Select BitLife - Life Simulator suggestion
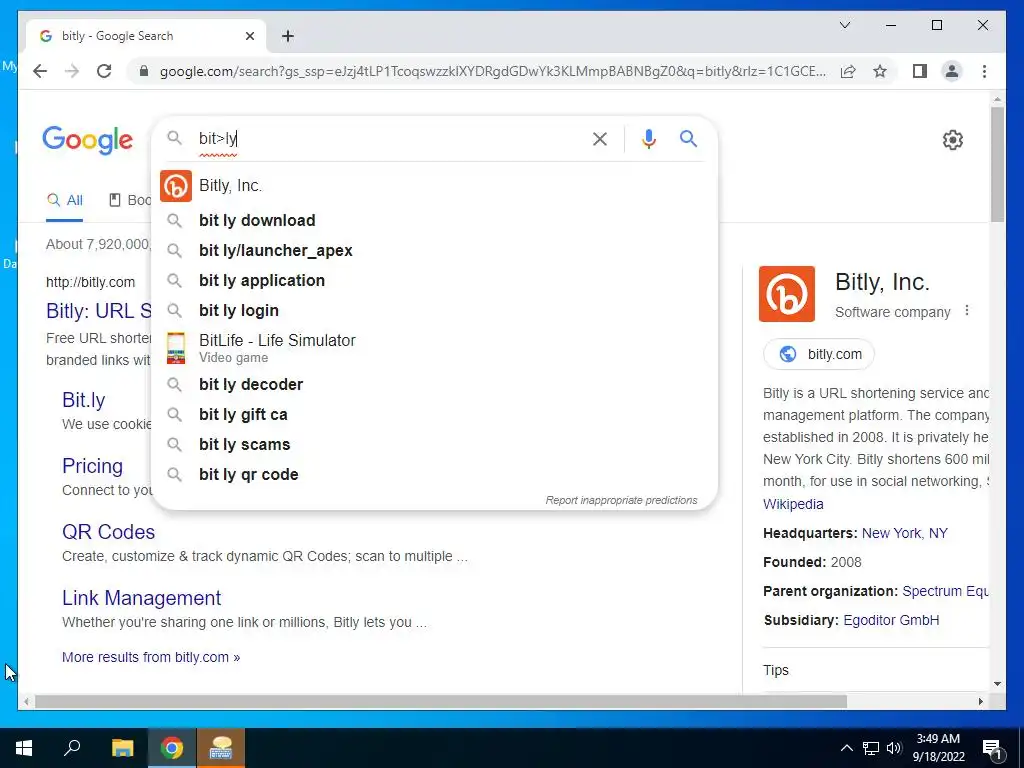The image size is (1024, 768). tap(434, 347)
